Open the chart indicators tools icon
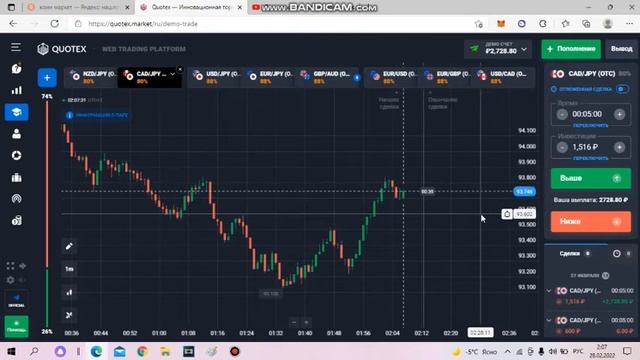Image resolution: width=640 pixels, height=360 pixels. [69, 315]
